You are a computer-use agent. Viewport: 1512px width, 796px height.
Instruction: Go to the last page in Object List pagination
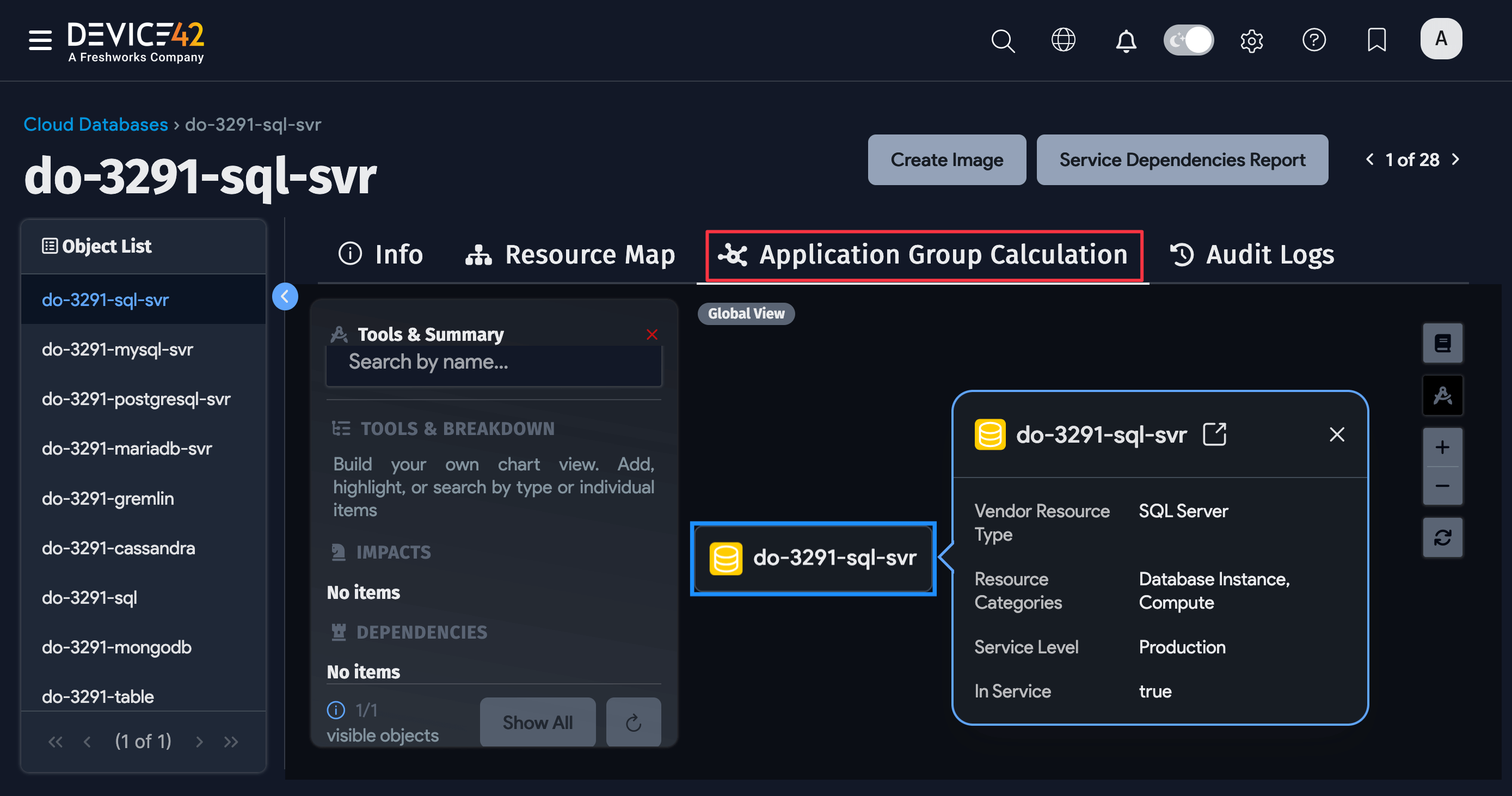coord(231,742)
